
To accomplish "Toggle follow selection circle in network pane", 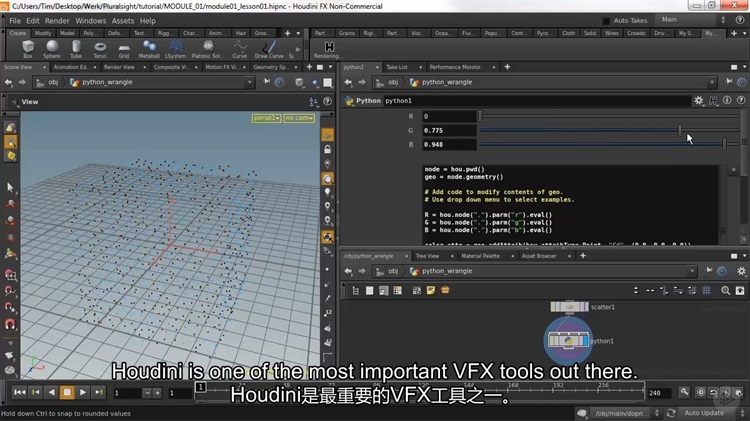I will click(722, 271).
